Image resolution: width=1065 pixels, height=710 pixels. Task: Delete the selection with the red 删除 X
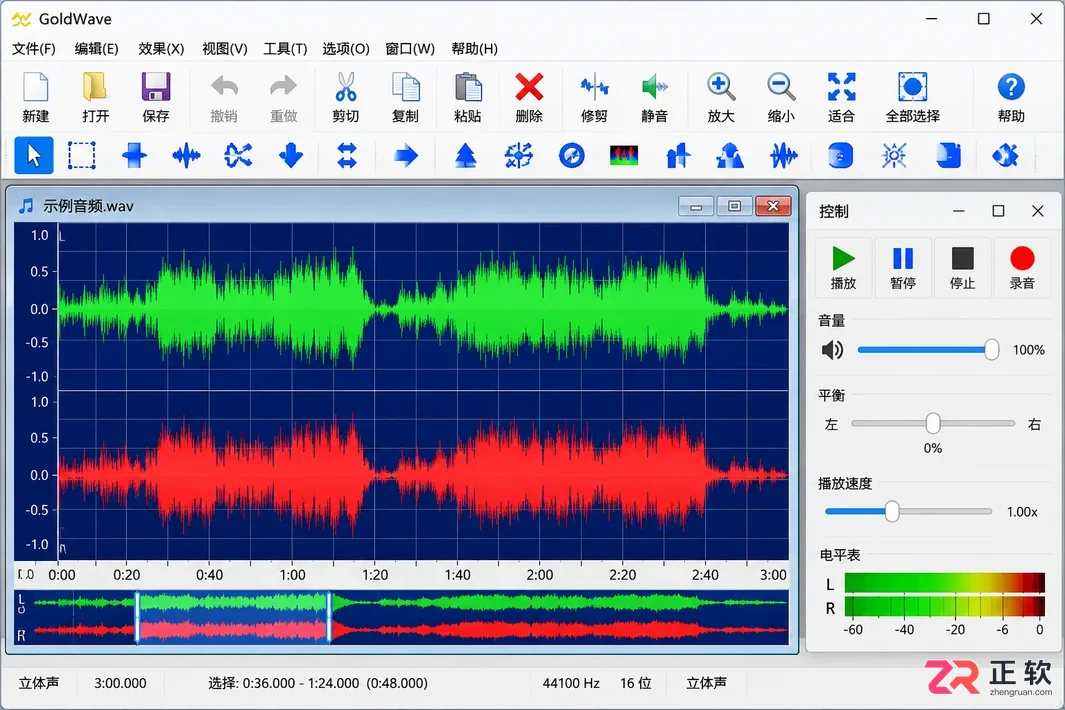[529, 87]
